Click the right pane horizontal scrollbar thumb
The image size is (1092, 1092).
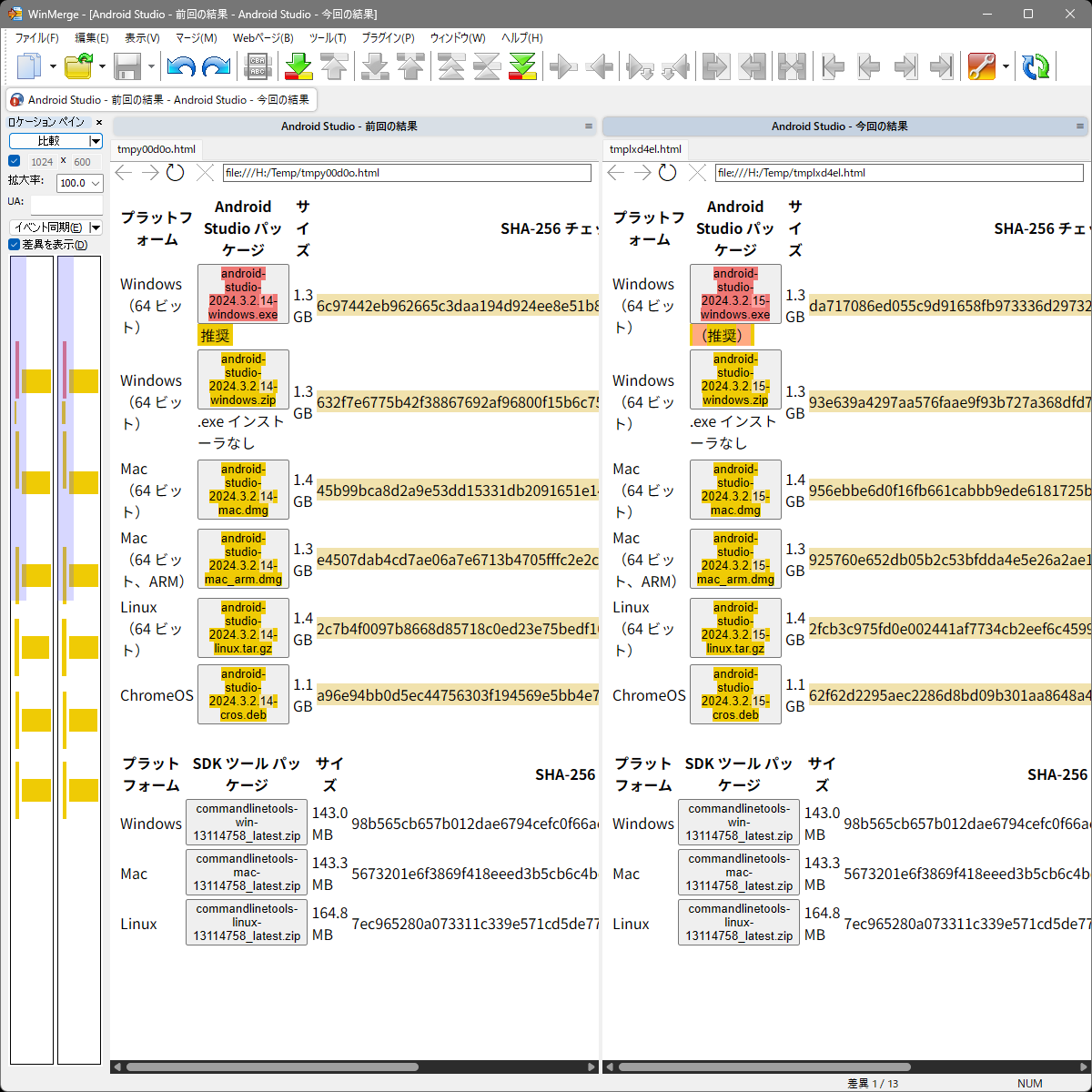[x=764, y=1067]
